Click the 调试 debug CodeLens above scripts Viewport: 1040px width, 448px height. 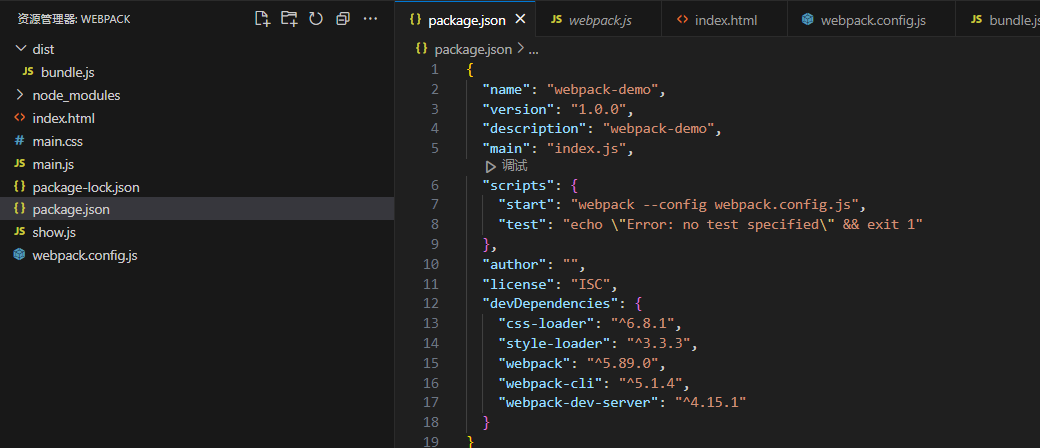pos(515,166)
